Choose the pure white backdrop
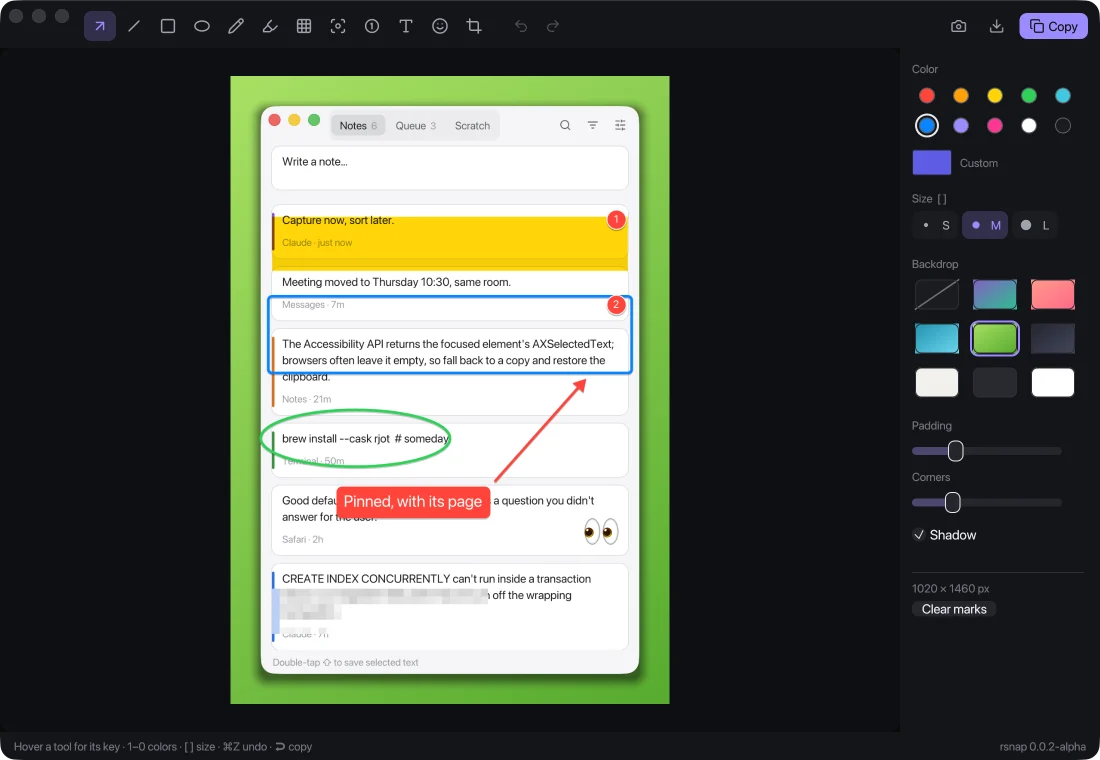The height and width of the screenshot is (760, 1100). pos(1052,382)
